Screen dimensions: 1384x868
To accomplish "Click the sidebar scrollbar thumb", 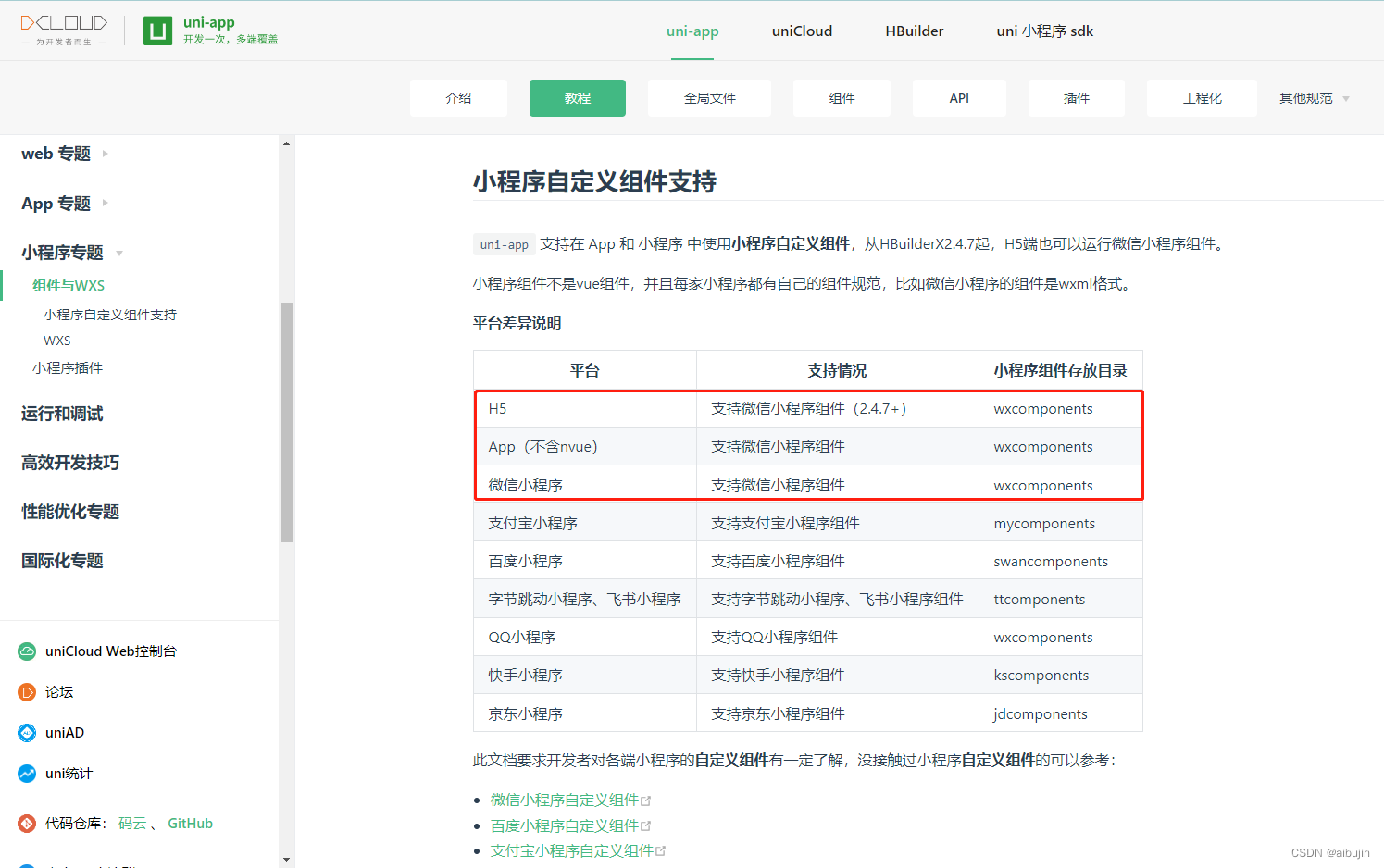I will pyautogui.click(x=286, y=422).
